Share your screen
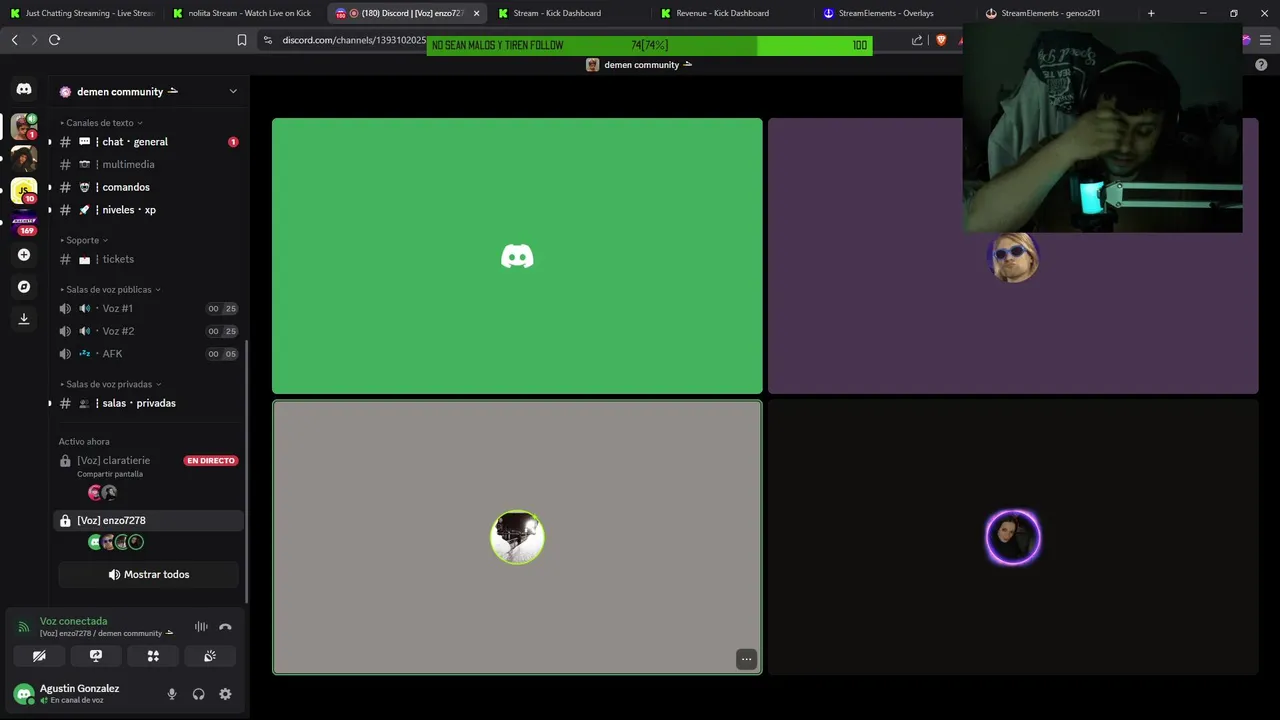This screenshot has height=720, width=1280. click(96, 656)
